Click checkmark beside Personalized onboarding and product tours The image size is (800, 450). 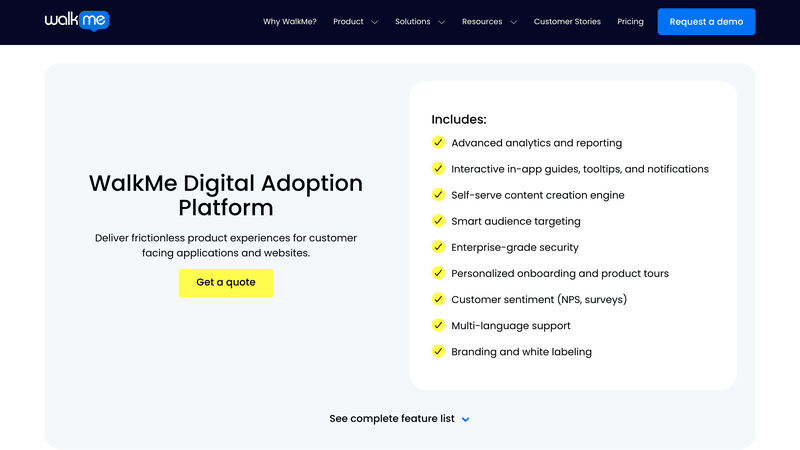tap(438, 273)
